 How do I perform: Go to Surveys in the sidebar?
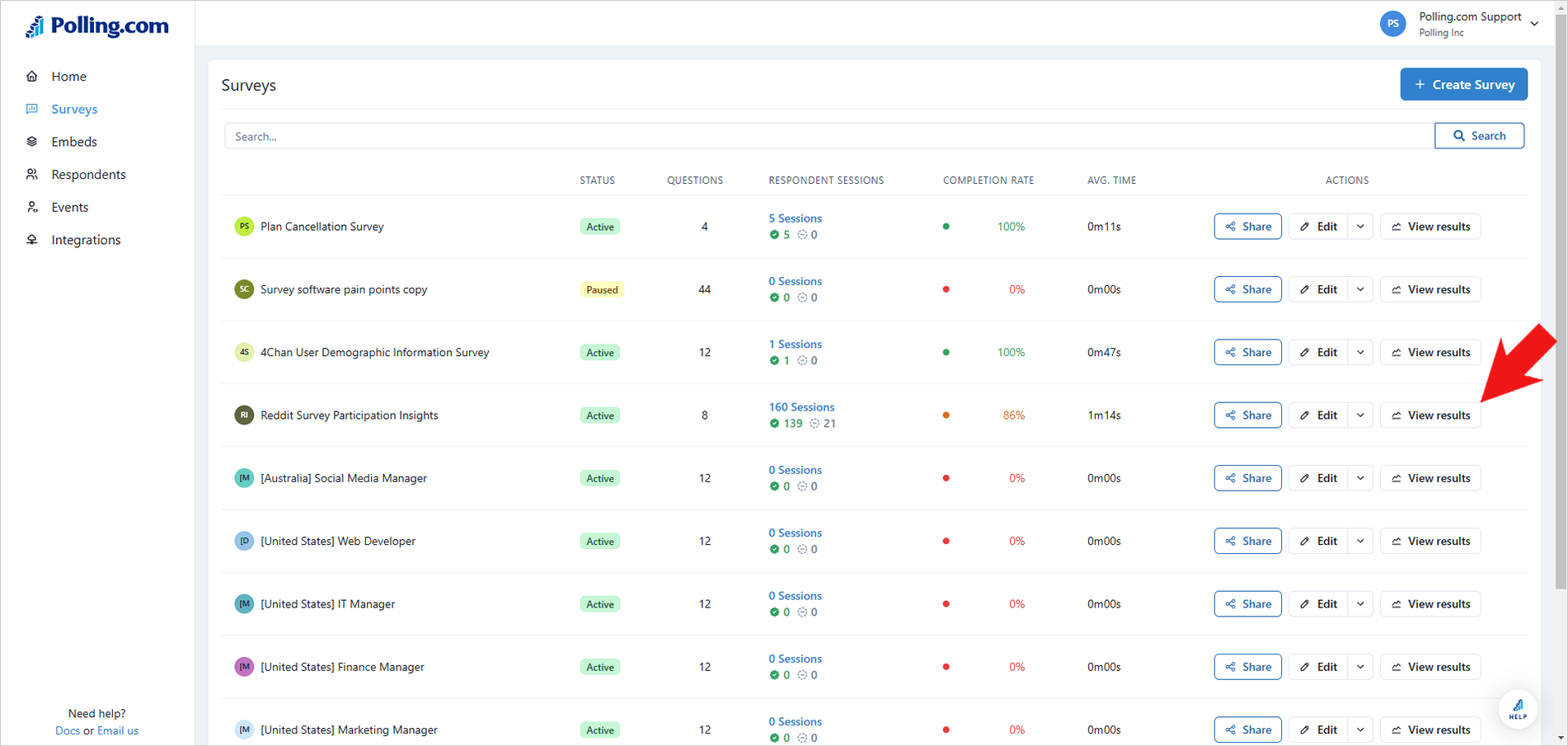(x=74, y=109)
